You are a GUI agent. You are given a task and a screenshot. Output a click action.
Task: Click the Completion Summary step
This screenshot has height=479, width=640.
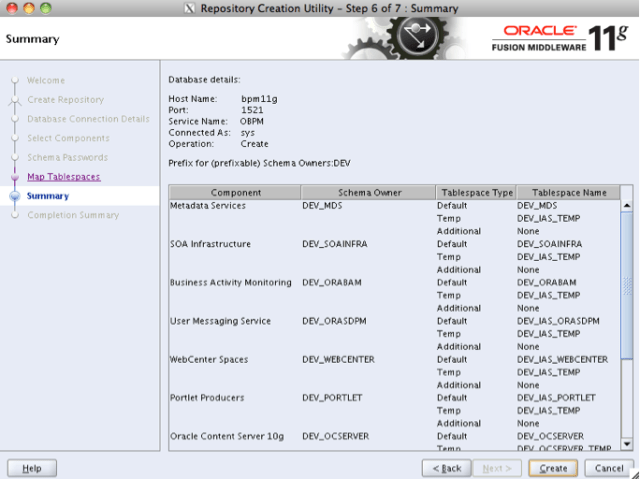click(73, 215)
